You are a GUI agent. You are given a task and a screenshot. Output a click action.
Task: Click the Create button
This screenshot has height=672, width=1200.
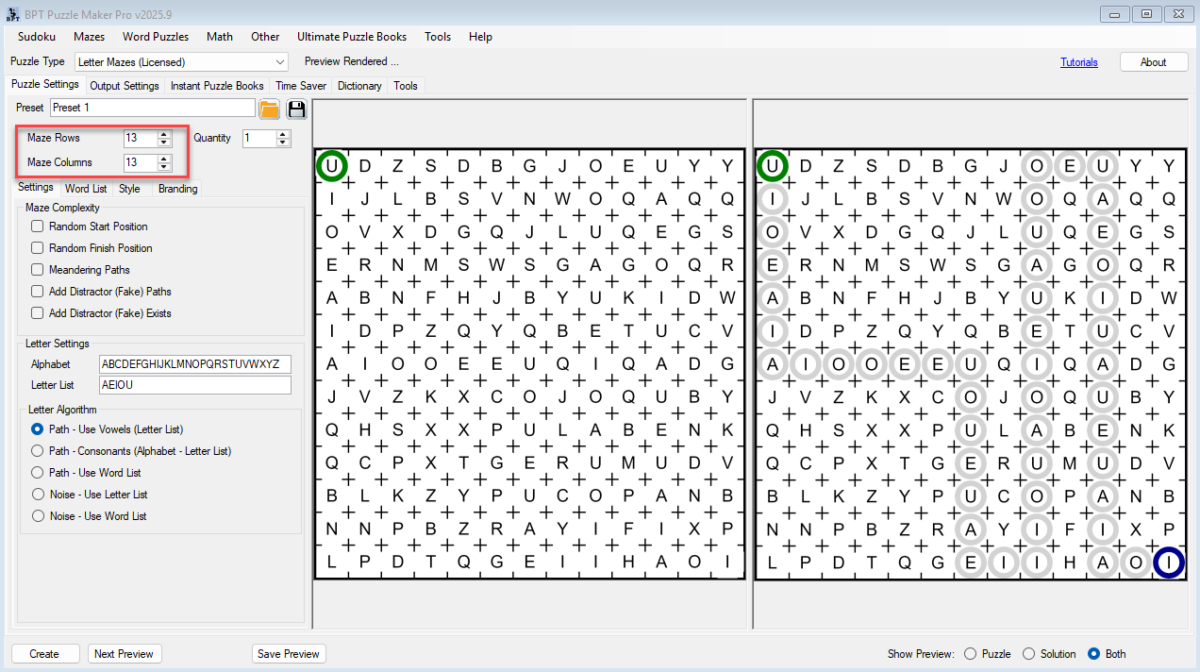(x=44, y=654)
